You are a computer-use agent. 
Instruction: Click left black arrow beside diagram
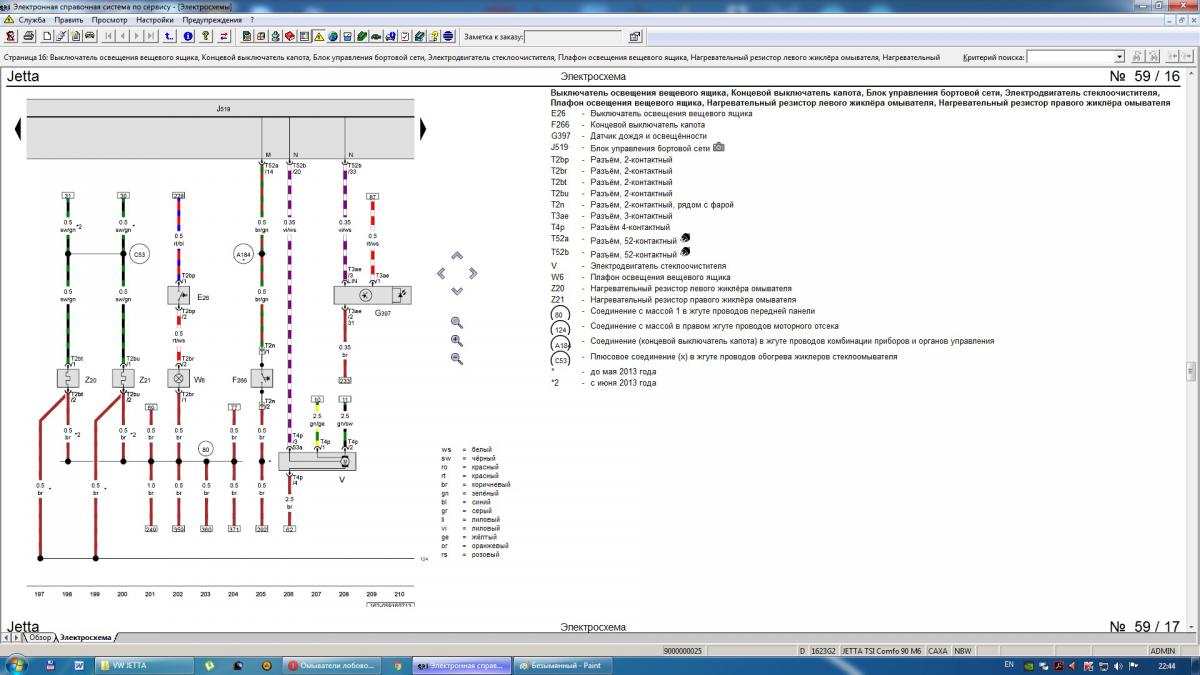click(19, 129)
